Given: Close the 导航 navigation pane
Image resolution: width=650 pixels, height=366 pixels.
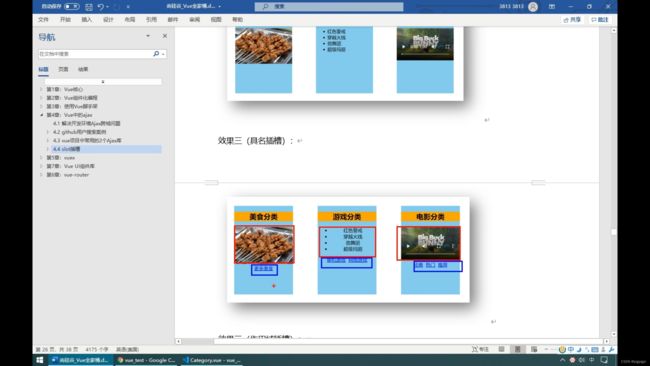Looking at the screenshot, I should tap(165, 36).
